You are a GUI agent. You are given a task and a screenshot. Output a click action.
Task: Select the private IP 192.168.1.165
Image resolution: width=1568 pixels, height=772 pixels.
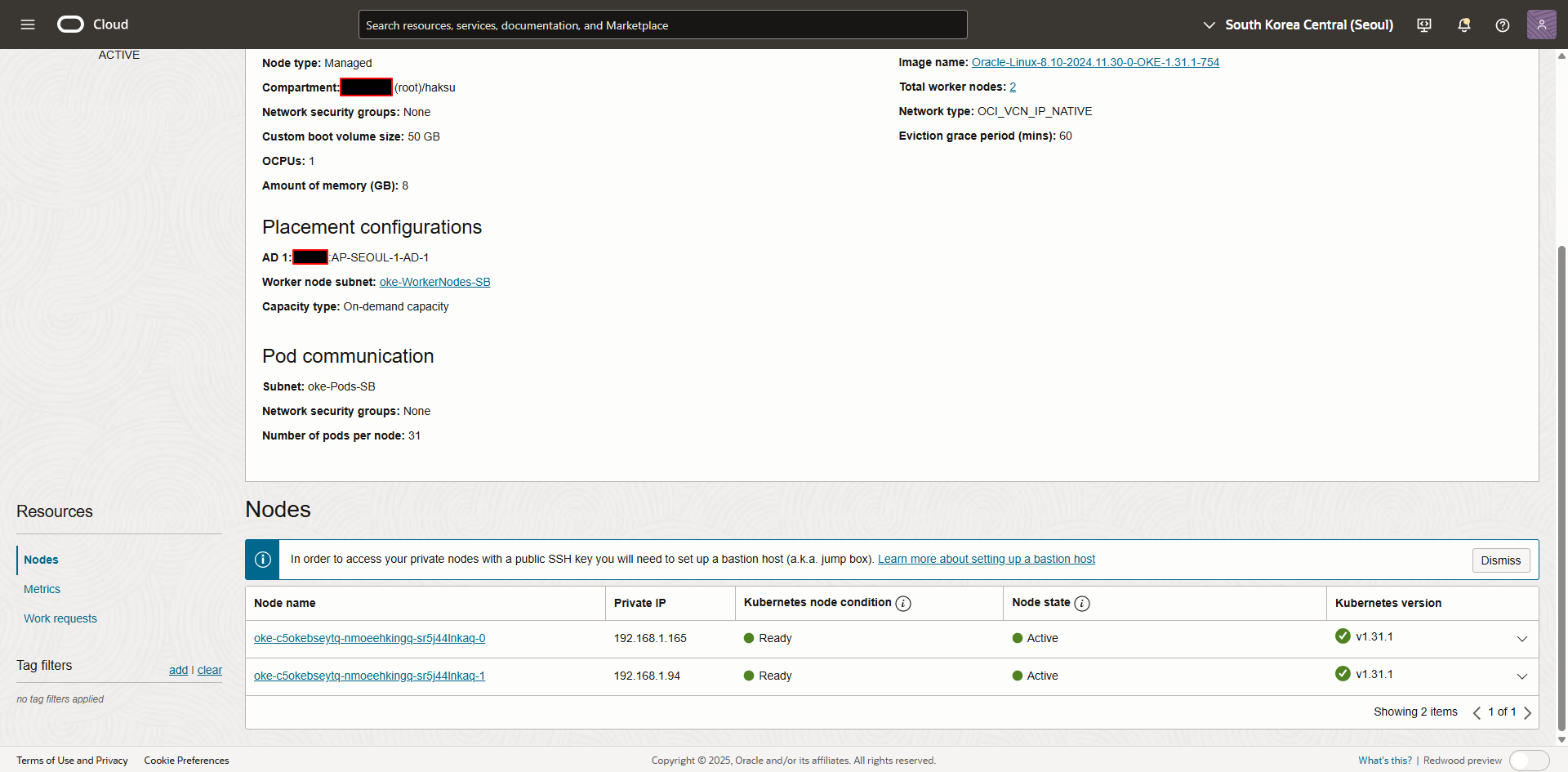click(x=650, y=638)
